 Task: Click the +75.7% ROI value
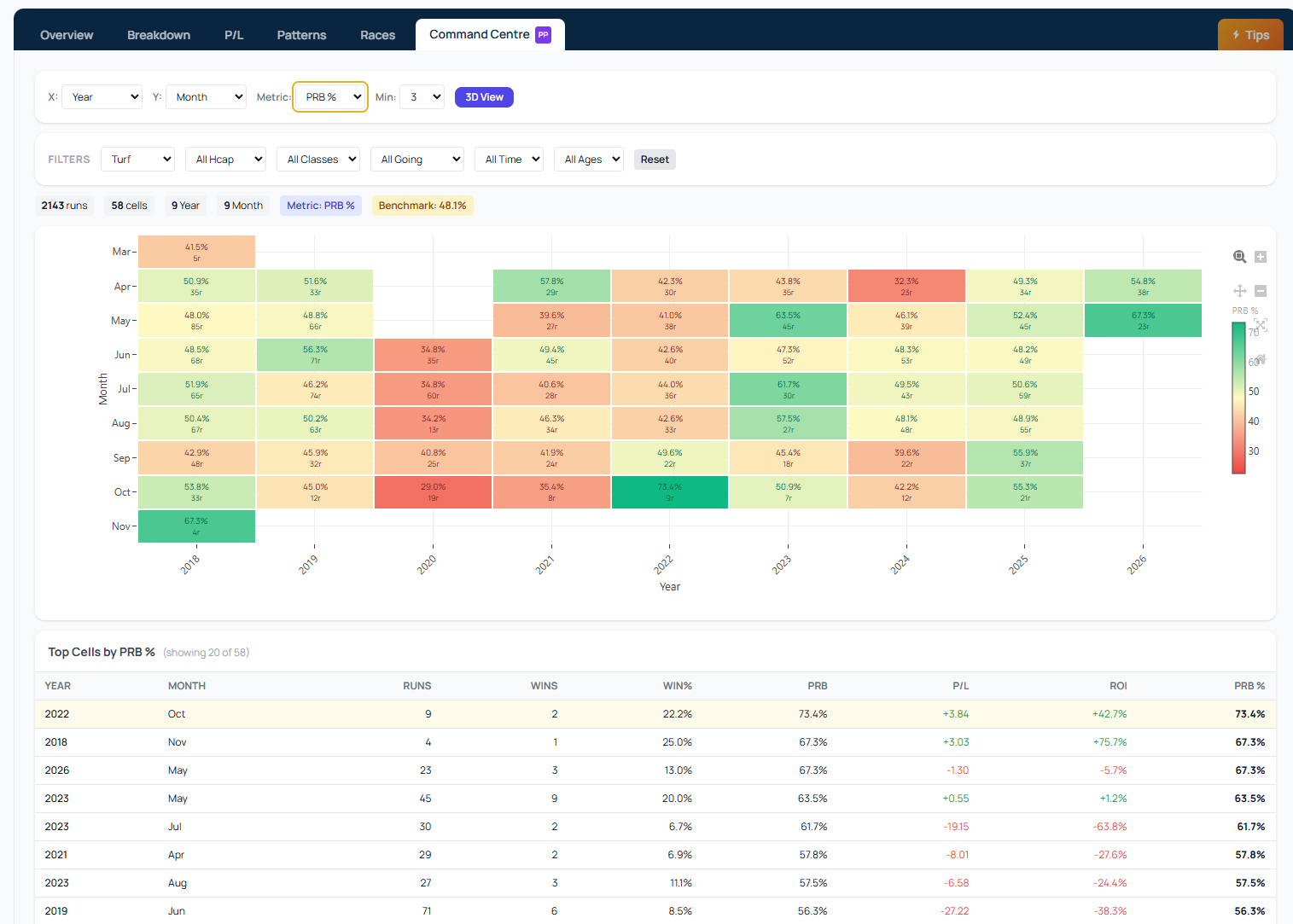point(1110,742)
